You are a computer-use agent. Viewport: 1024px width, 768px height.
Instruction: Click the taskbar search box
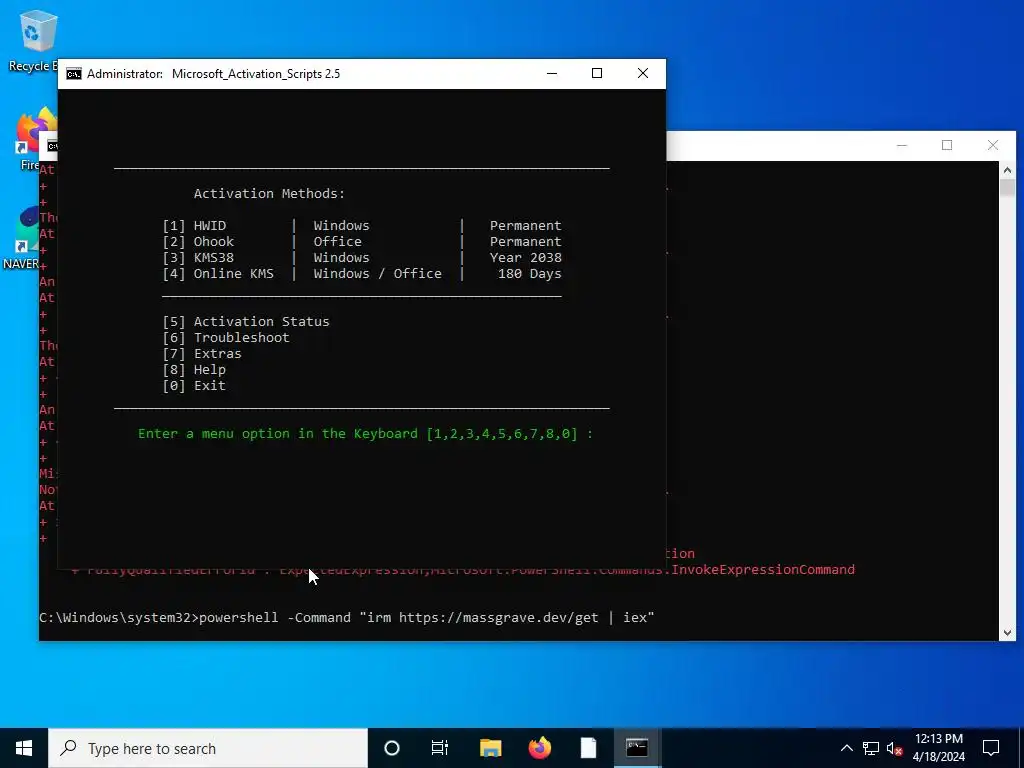pyautogui.click(x=208, y=748)
